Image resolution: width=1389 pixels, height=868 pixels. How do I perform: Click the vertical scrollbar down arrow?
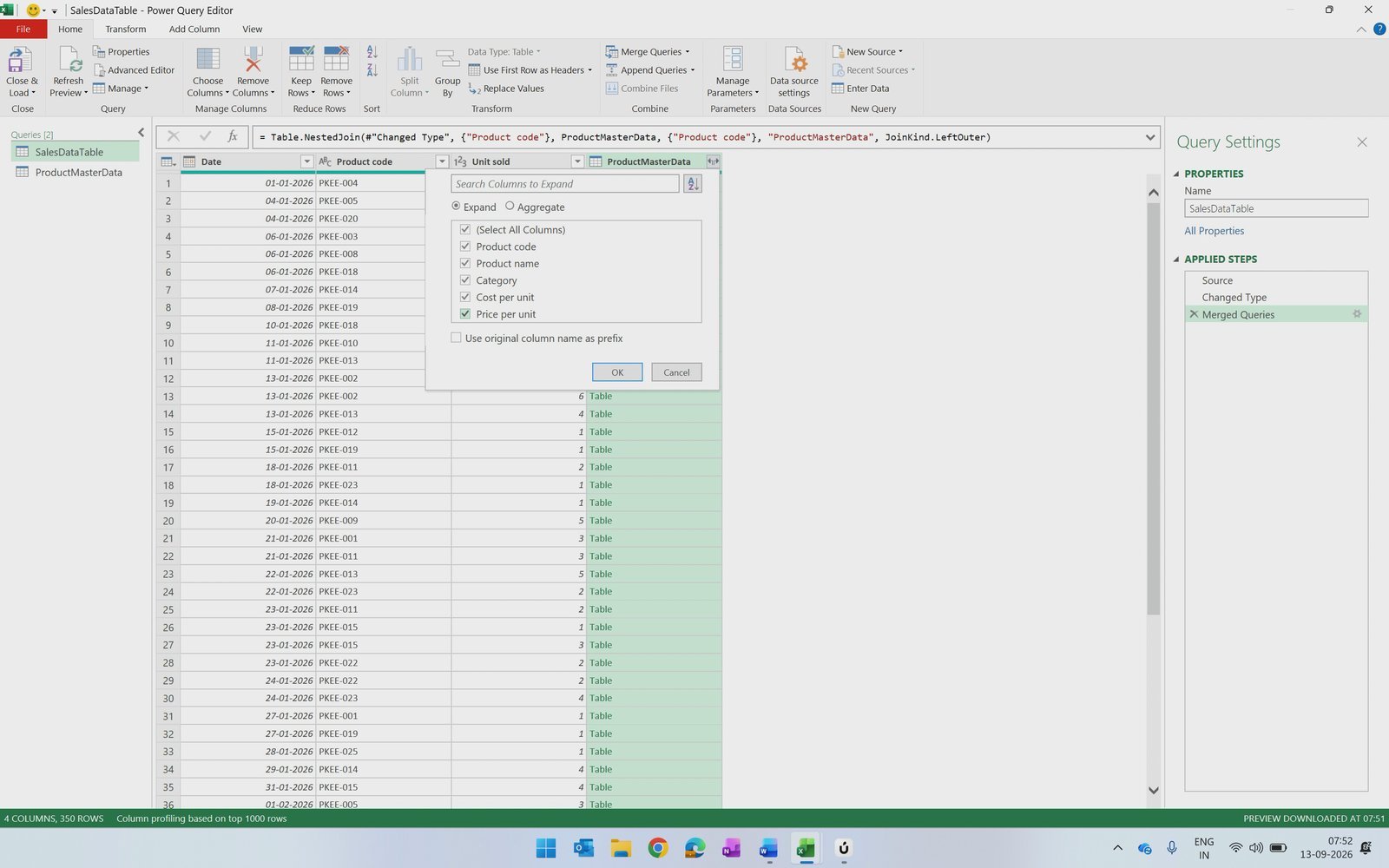pyautogui.click(x=1153, y=790)
